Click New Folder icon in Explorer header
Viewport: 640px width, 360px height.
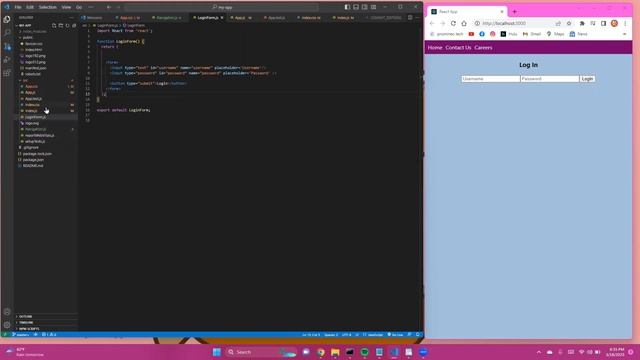60,25
